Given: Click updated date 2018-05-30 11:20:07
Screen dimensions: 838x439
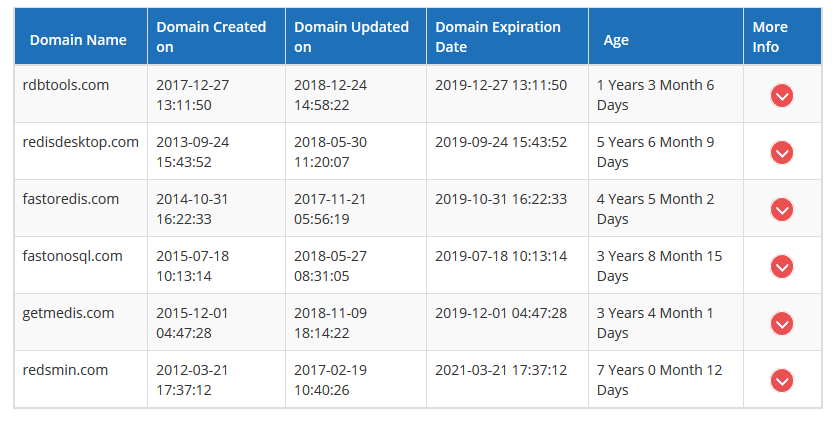Looking at the screenshot, I should (x=330, y=152).
